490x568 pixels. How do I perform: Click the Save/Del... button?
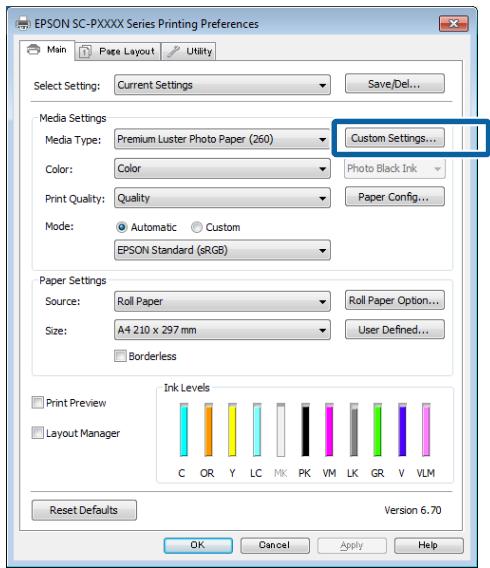point(394,84)
